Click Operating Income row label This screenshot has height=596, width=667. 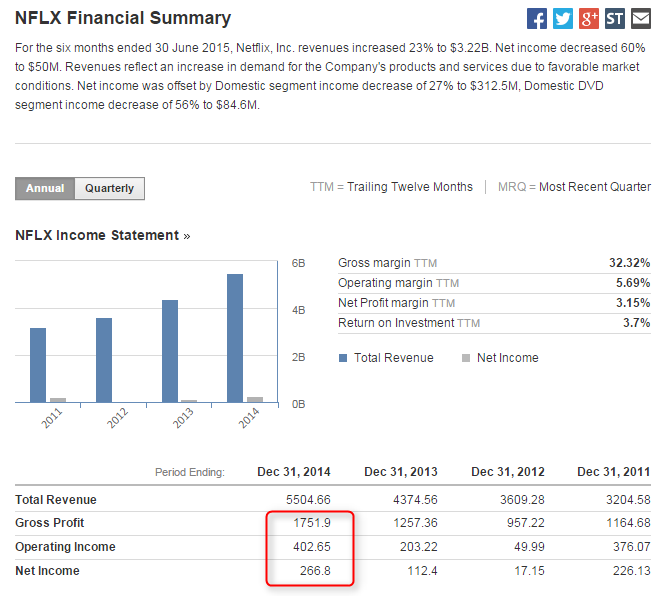click(65, 547)
